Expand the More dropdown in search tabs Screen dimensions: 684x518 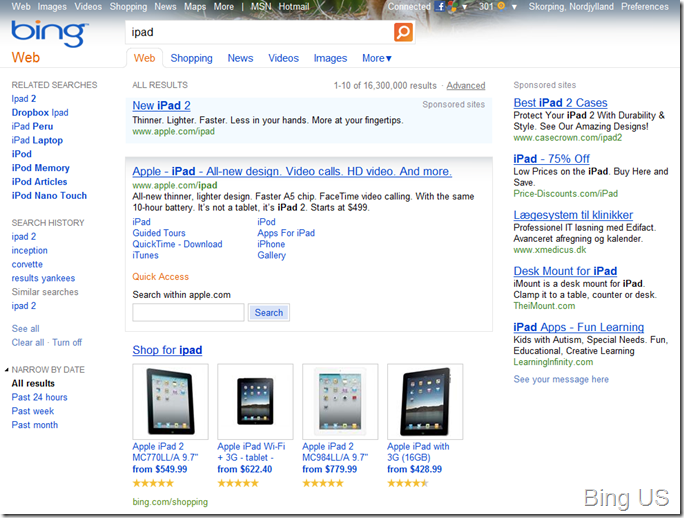(377, 58)
